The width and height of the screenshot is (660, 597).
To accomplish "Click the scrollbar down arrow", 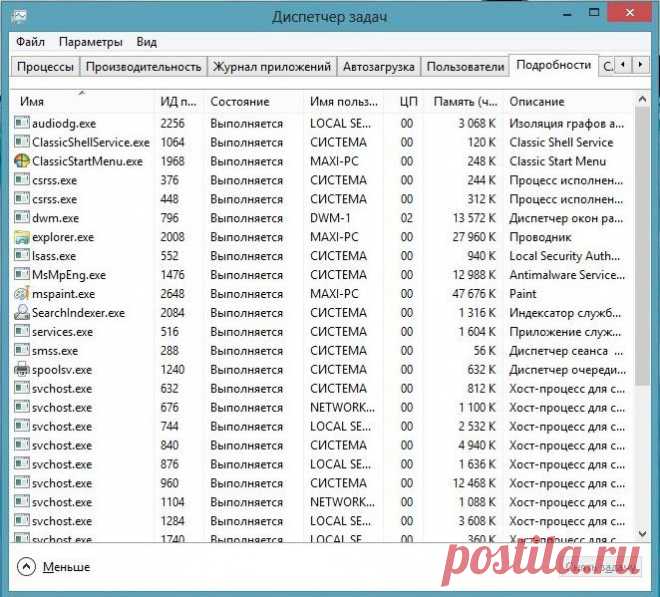I will (642, 533).
